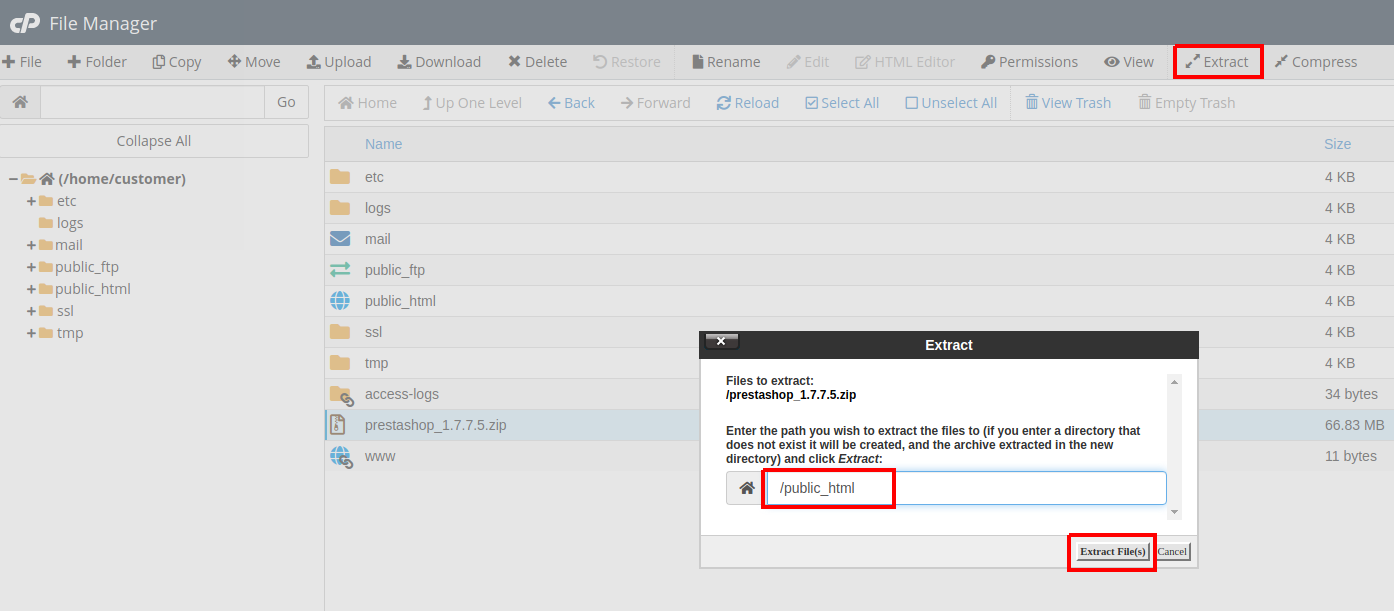Click the Delete toolbar button
The width and height of the screenshot is (1394, 611).
(x=537, y=62)
